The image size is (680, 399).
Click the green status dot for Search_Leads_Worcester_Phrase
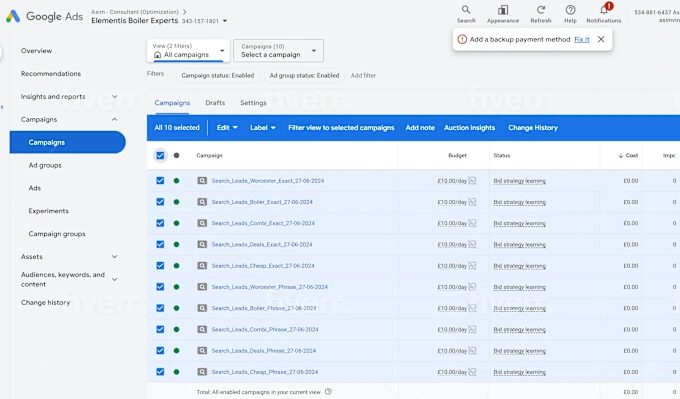[177, 287]
